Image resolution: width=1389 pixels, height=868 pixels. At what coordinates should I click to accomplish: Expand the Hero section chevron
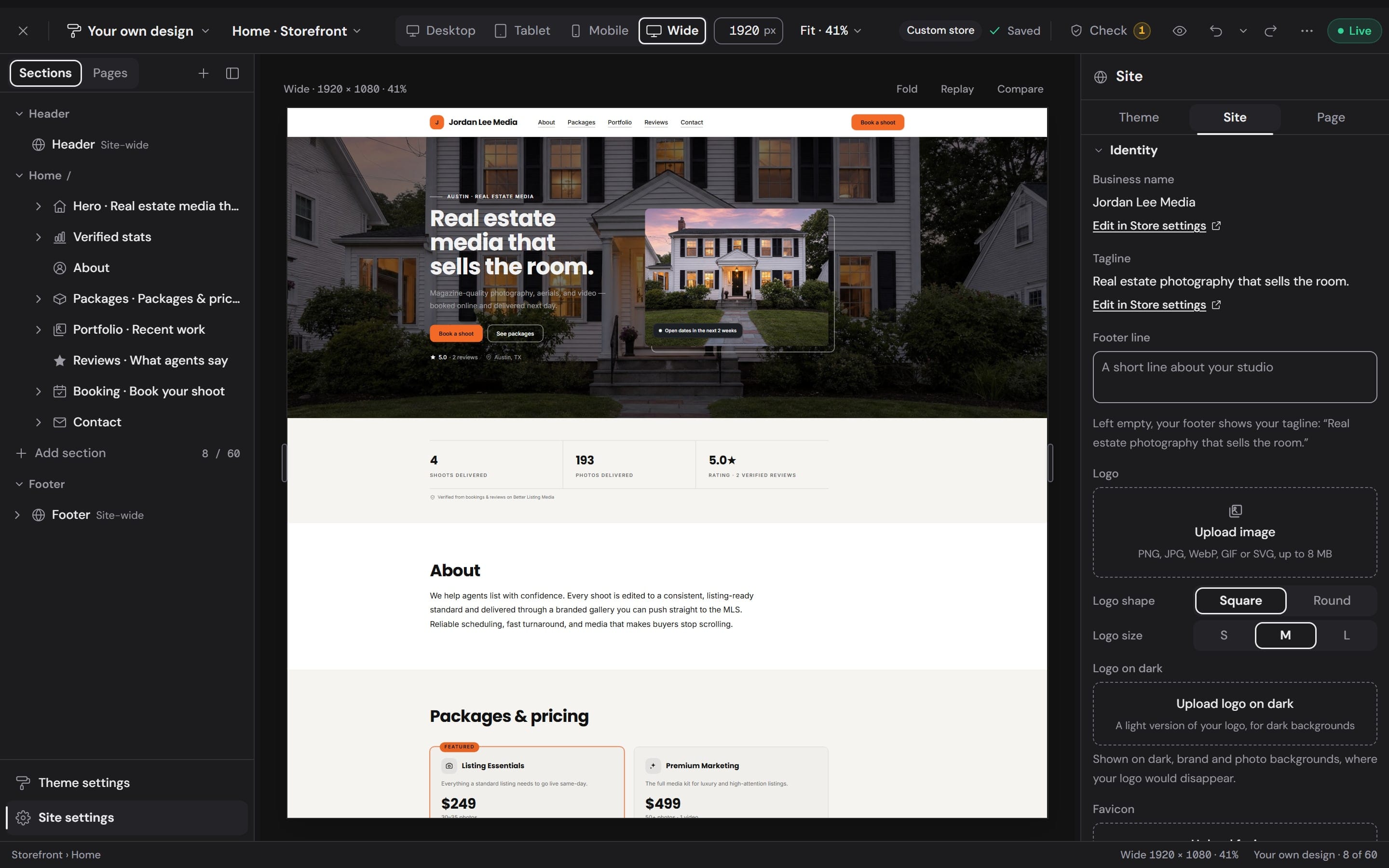click(39, 207)
